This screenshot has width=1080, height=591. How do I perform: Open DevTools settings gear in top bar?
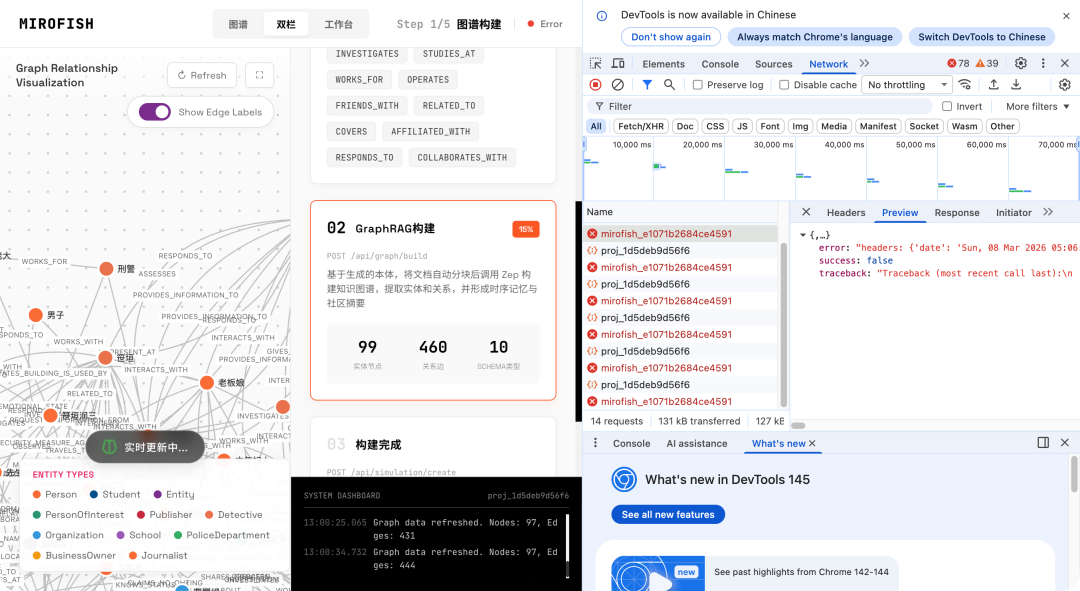pos(1021,63)
